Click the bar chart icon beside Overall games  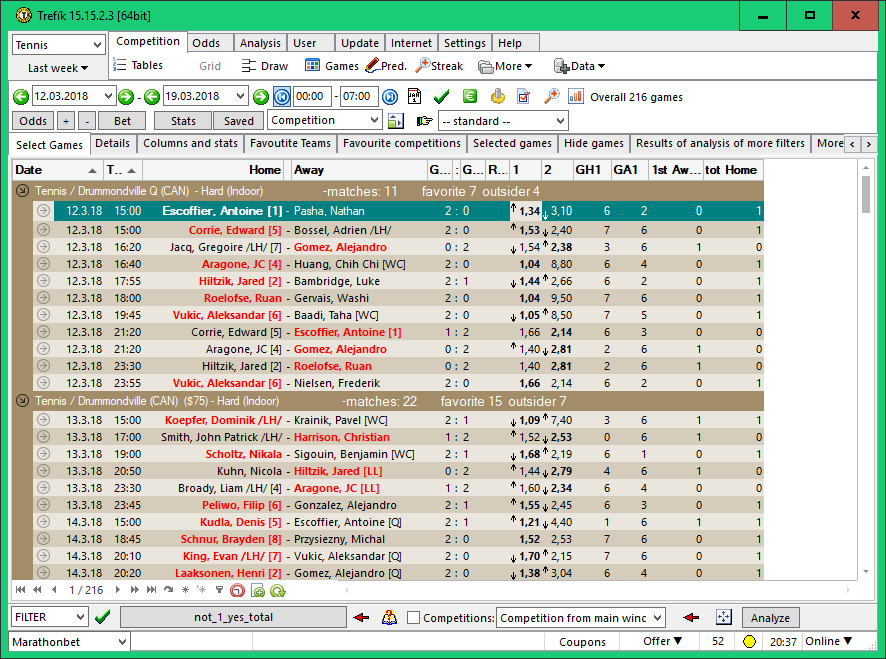576,96
